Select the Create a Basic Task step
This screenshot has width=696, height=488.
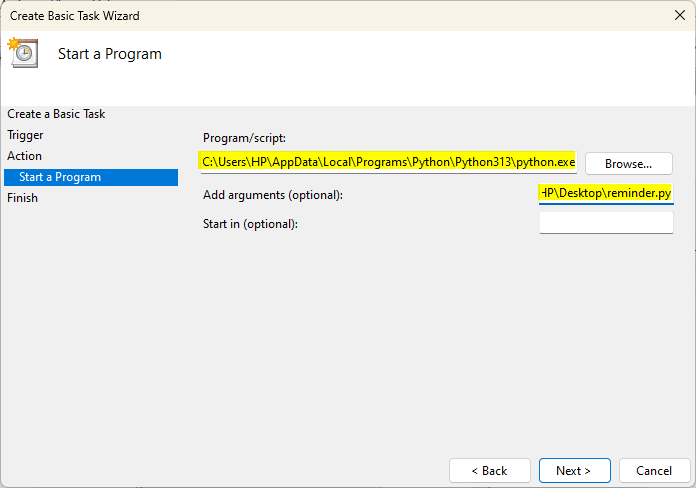[56, 114]
